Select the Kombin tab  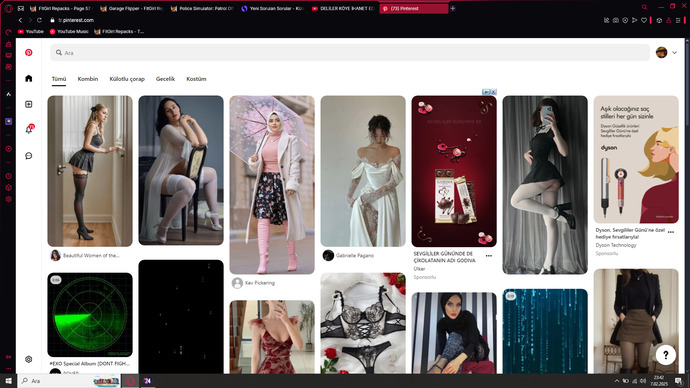[88, 79]
